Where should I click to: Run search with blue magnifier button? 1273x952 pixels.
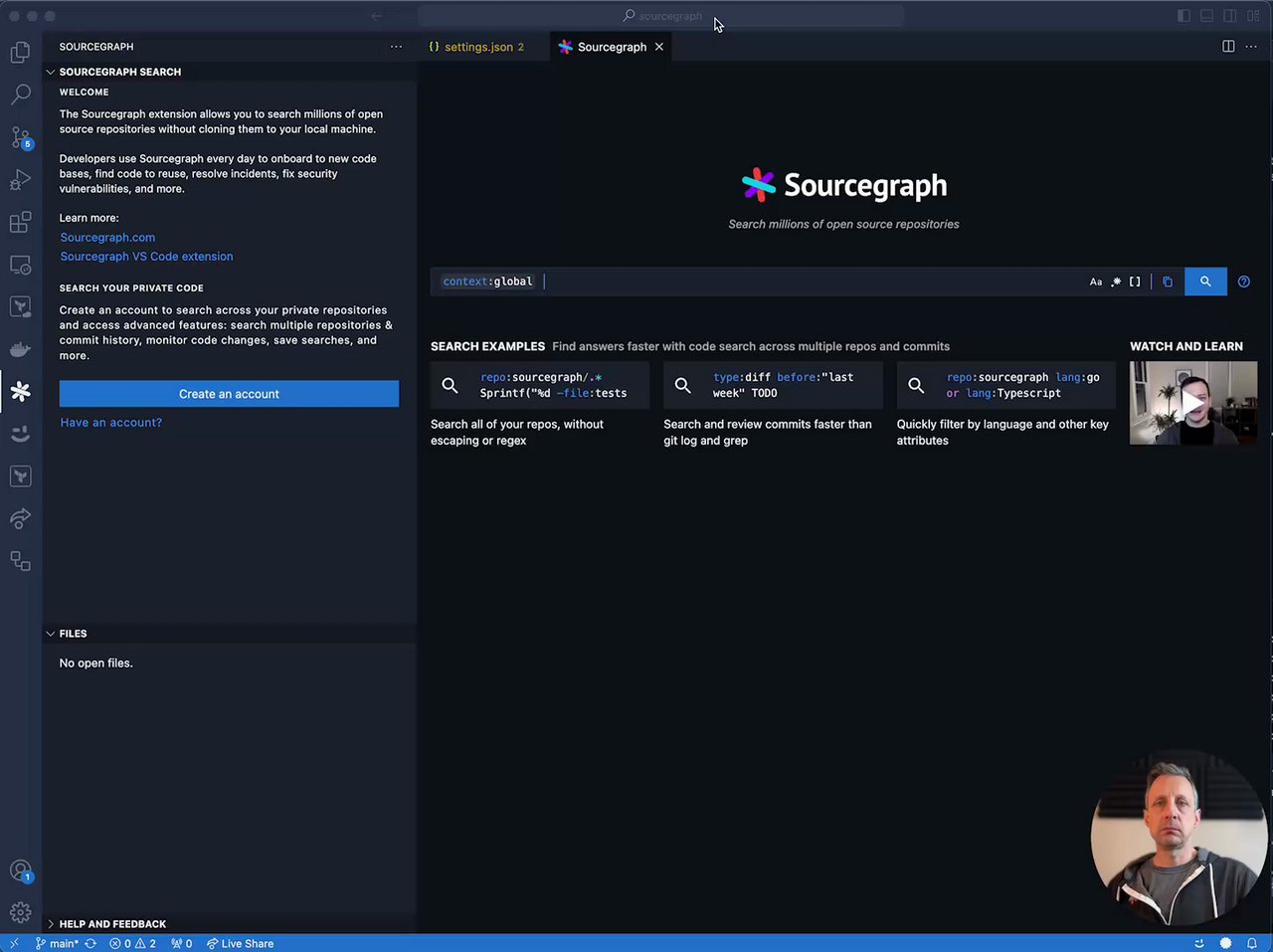(1205, 282)
